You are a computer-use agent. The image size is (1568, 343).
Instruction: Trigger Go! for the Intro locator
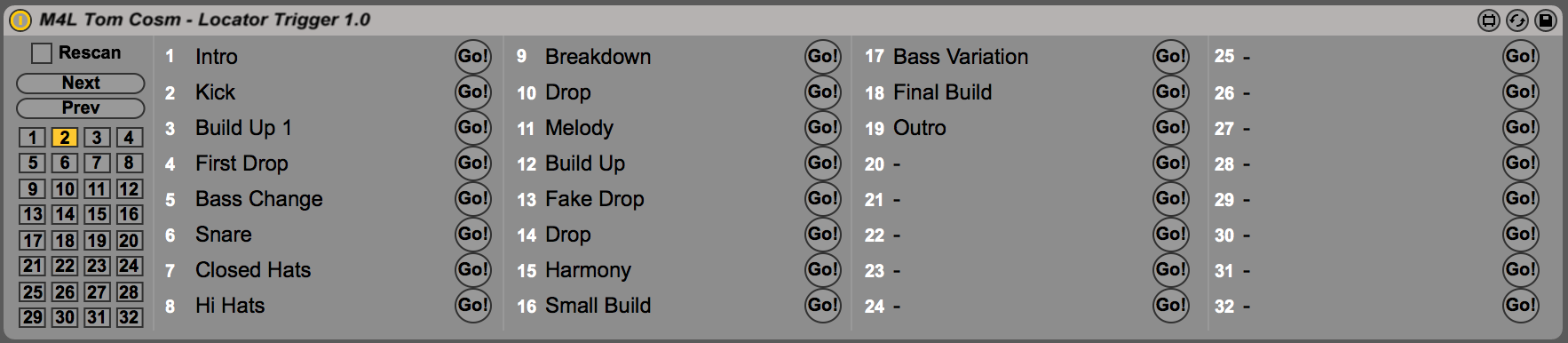point(473,56)
